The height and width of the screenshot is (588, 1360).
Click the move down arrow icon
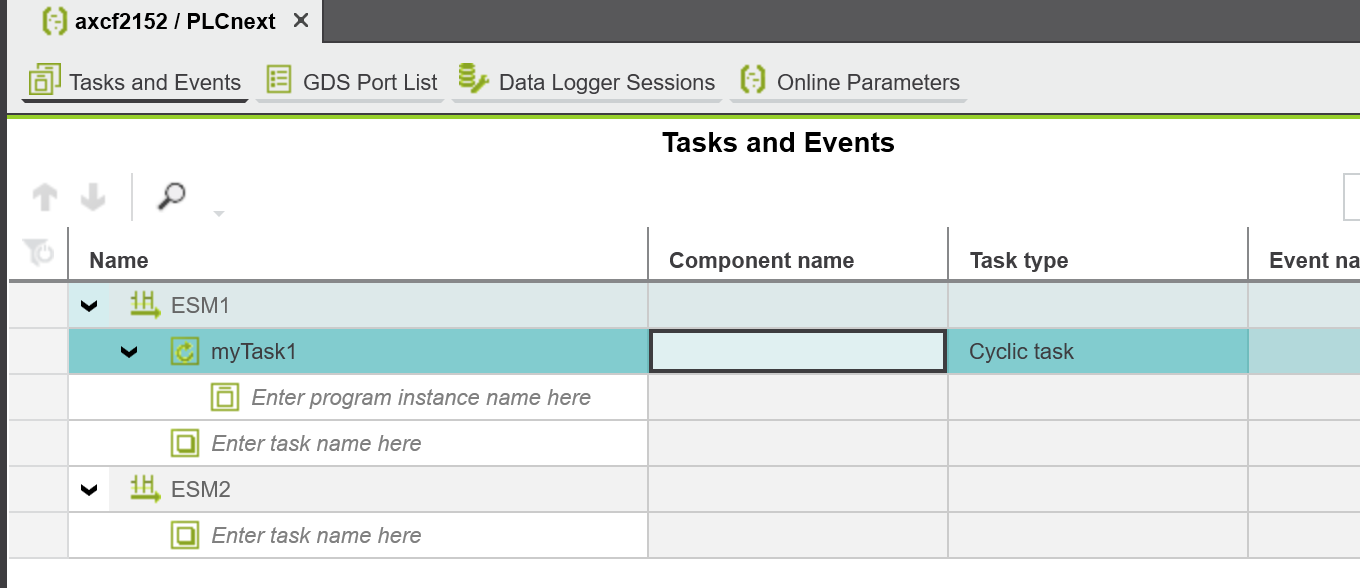[x=93, y=197]
